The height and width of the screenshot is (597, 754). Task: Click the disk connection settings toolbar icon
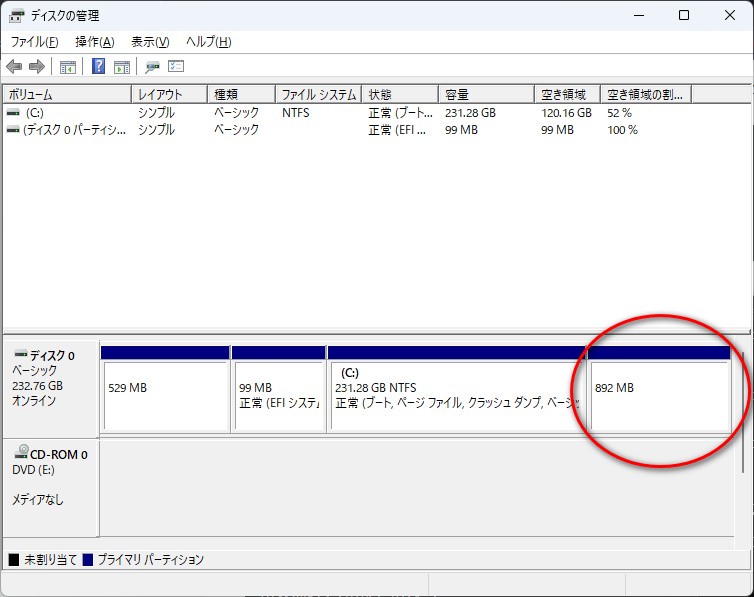(x=152, y=67)
